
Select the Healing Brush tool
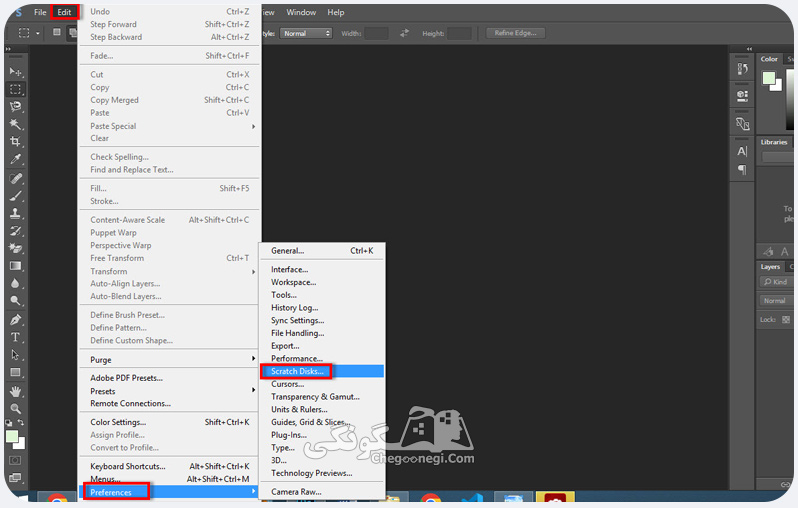click(15, 178)
